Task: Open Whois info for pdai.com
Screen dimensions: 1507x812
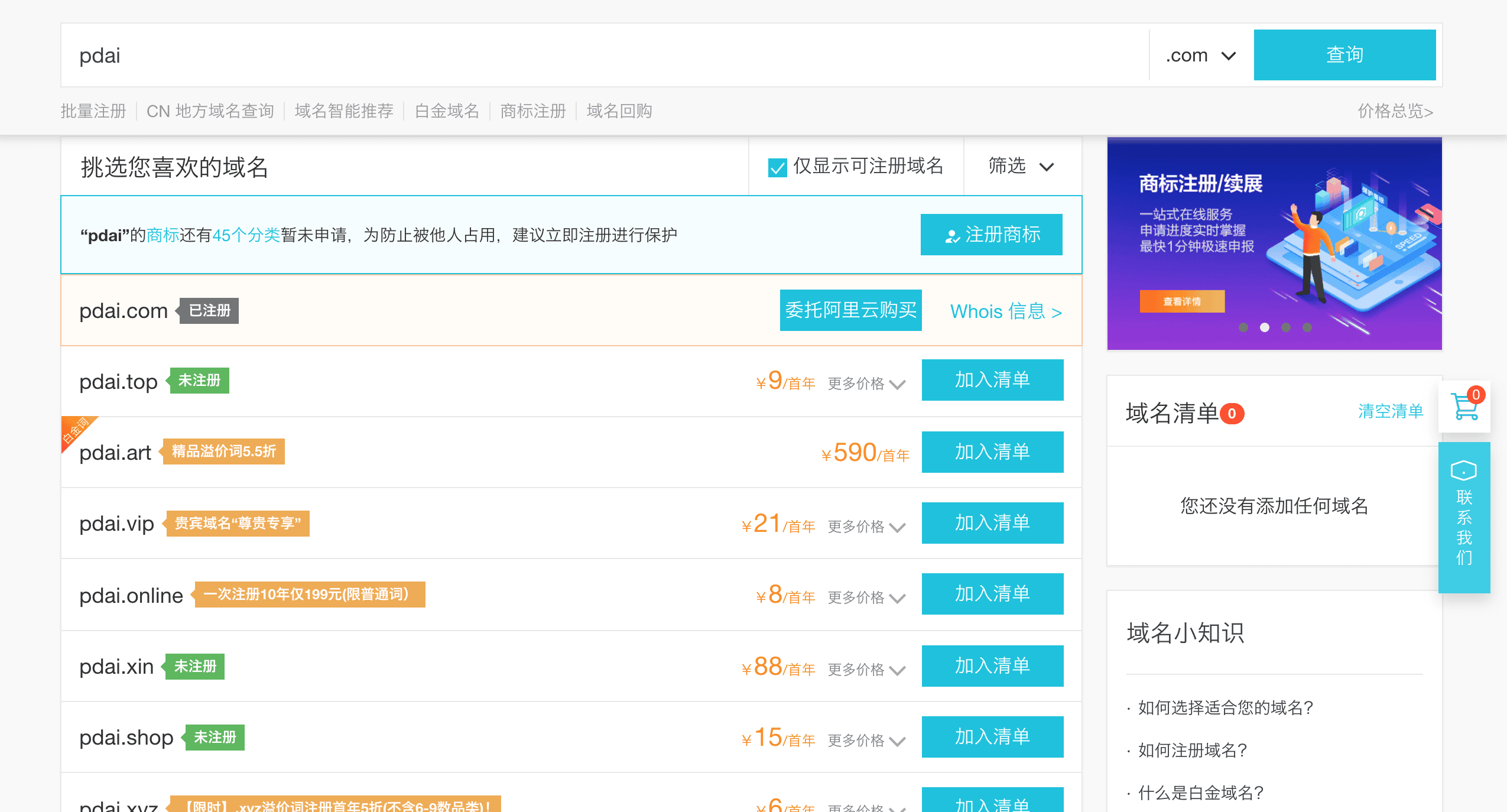Action: pyautogui.click(x=1005, y=311)
